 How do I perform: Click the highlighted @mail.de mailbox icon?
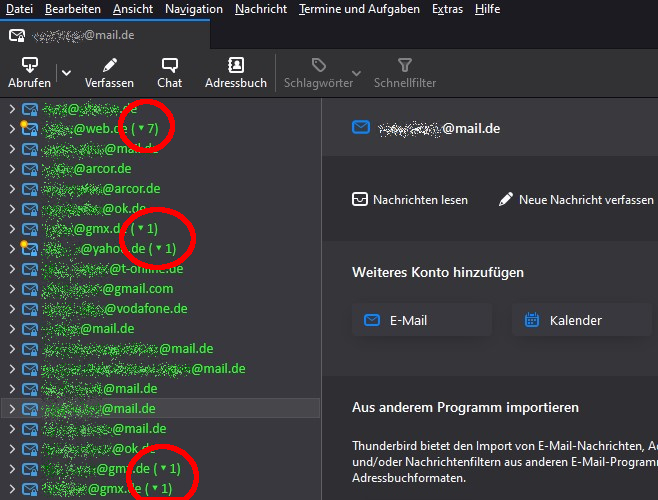[30, 409]
